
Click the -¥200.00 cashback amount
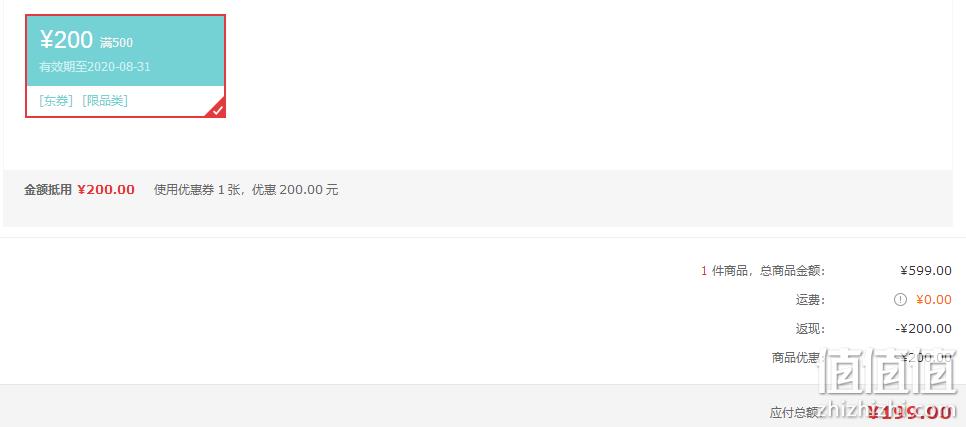tap(923, 329)
